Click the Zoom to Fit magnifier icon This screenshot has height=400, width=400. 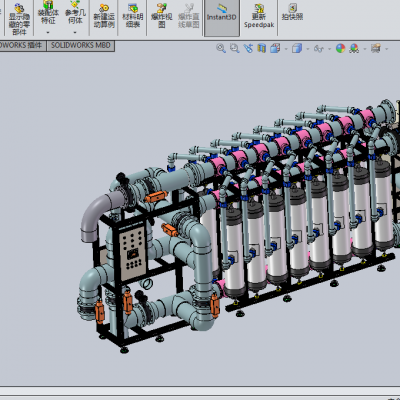click(221, 48)
